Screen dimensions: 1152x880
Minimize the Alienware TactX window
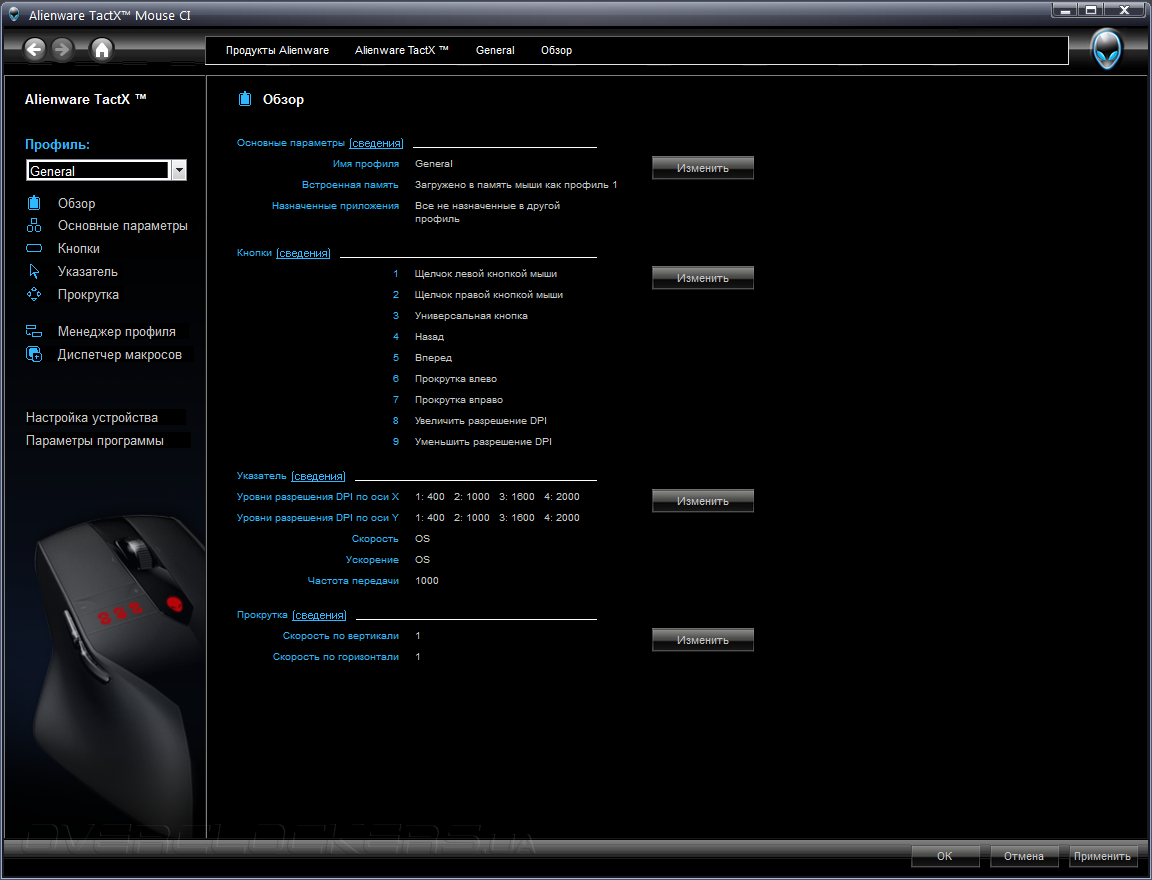pyautogui.click(x=1065, y=10)
